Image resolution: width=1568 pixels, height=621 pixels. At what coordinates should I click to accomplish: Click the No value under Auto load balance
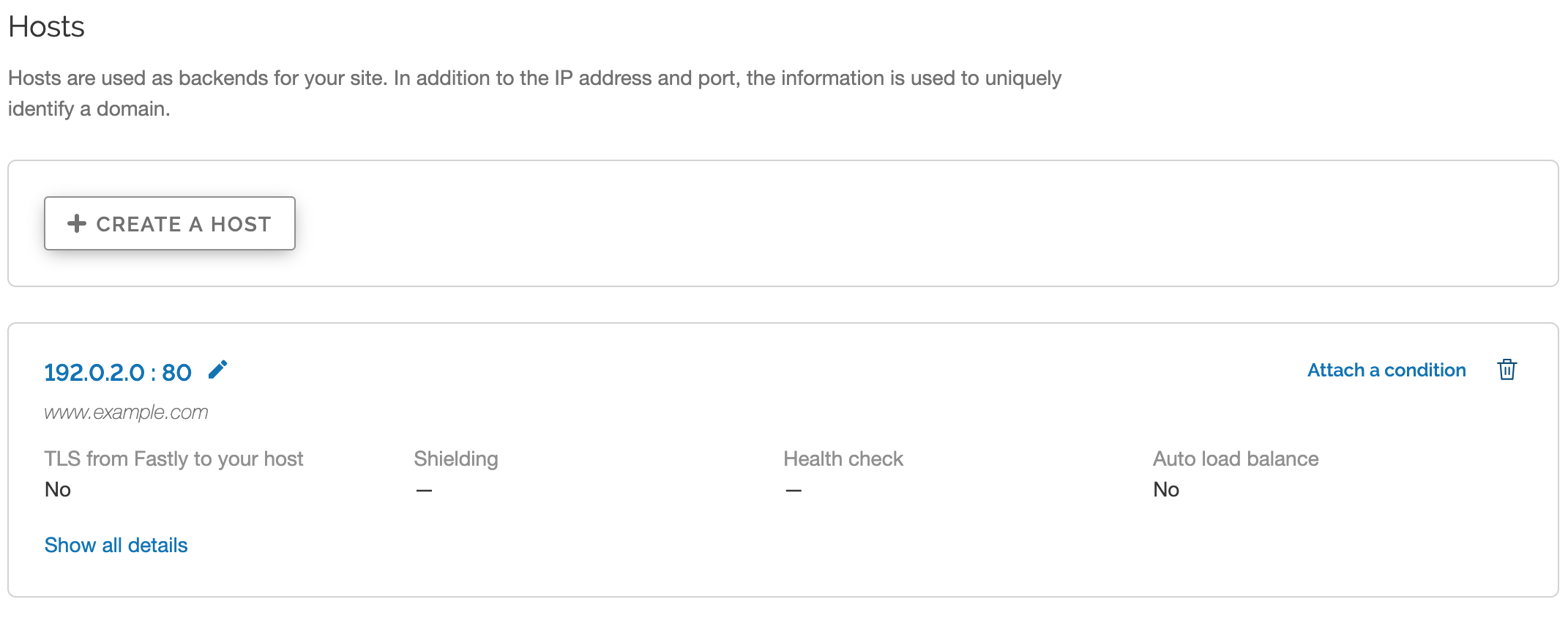pos(1166,489)
